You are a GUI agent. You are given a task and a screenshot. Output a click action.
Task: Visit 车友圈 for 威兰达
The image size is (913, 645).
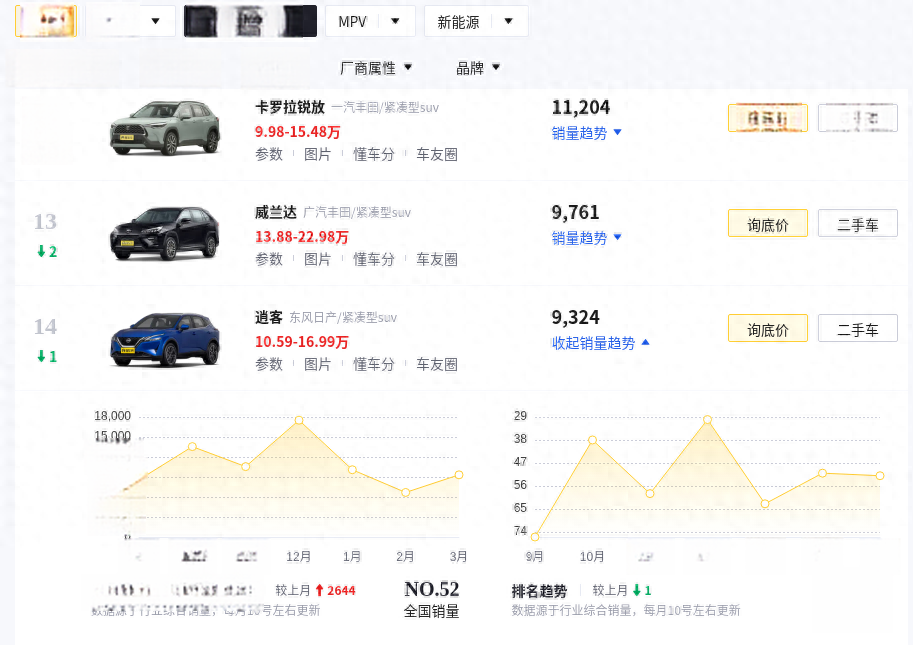437,259
